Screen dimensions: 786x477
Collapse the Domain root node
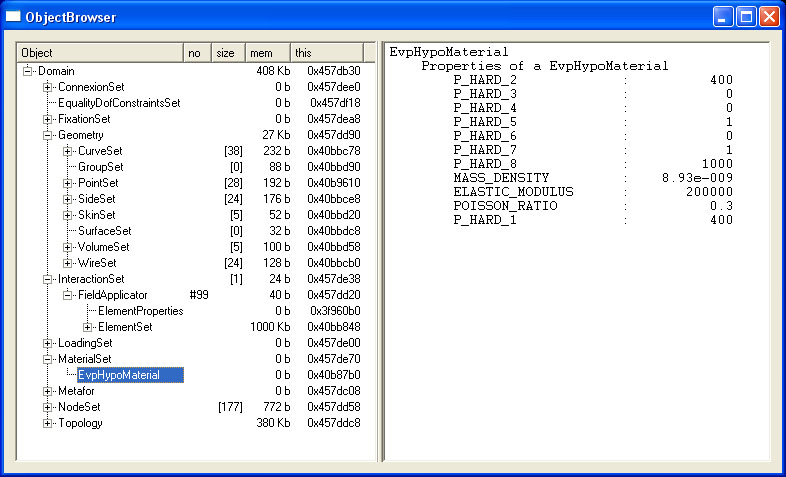(x=28, y=71)
